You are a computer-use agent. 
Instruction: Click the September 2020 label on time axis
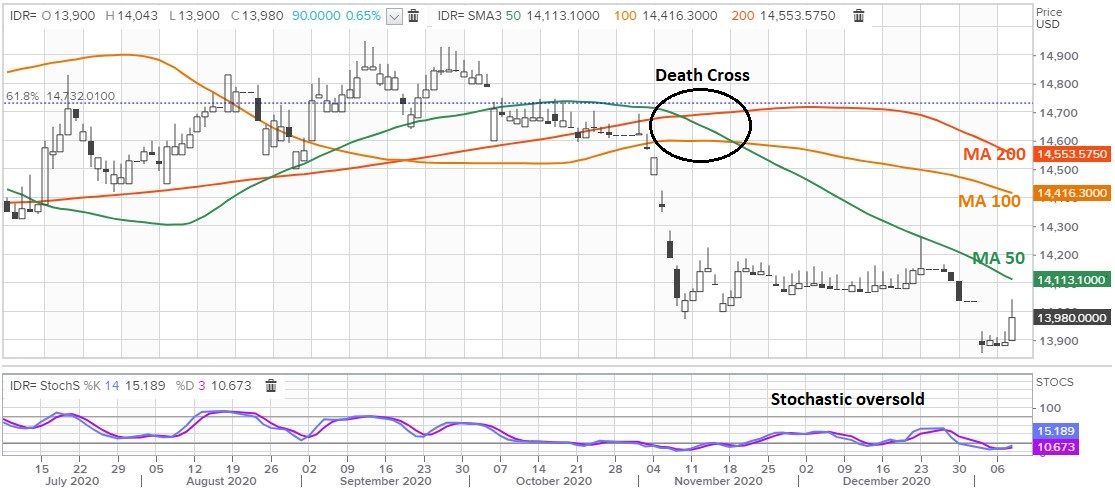pos(383,481)
